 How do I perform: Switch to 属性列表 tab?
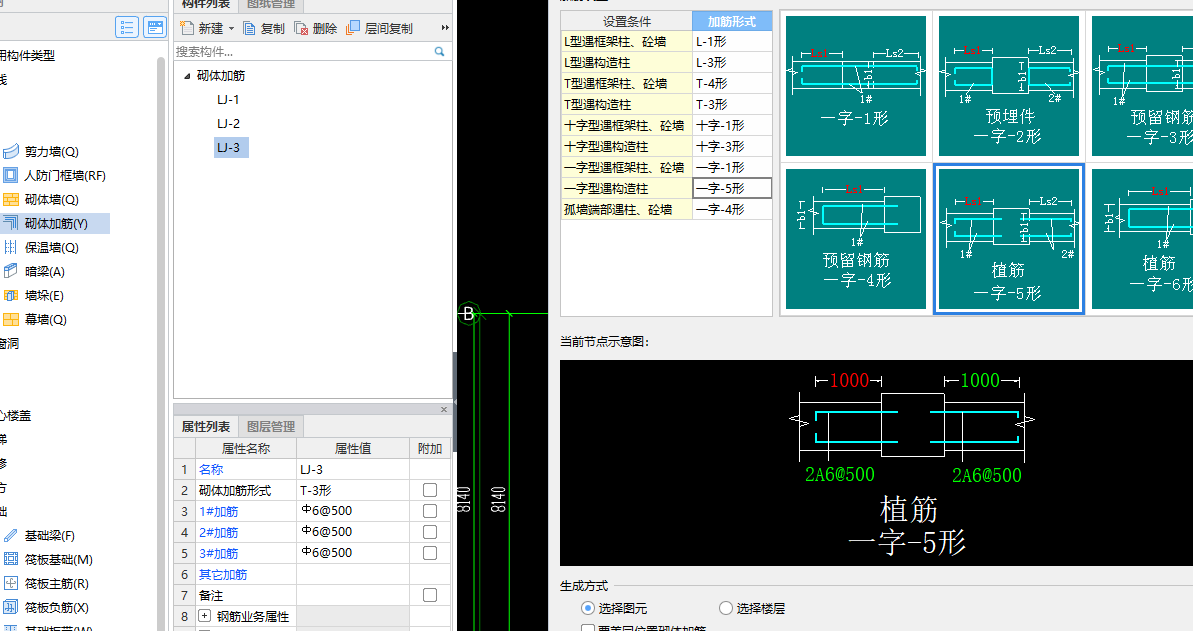[x=206, y=426]
